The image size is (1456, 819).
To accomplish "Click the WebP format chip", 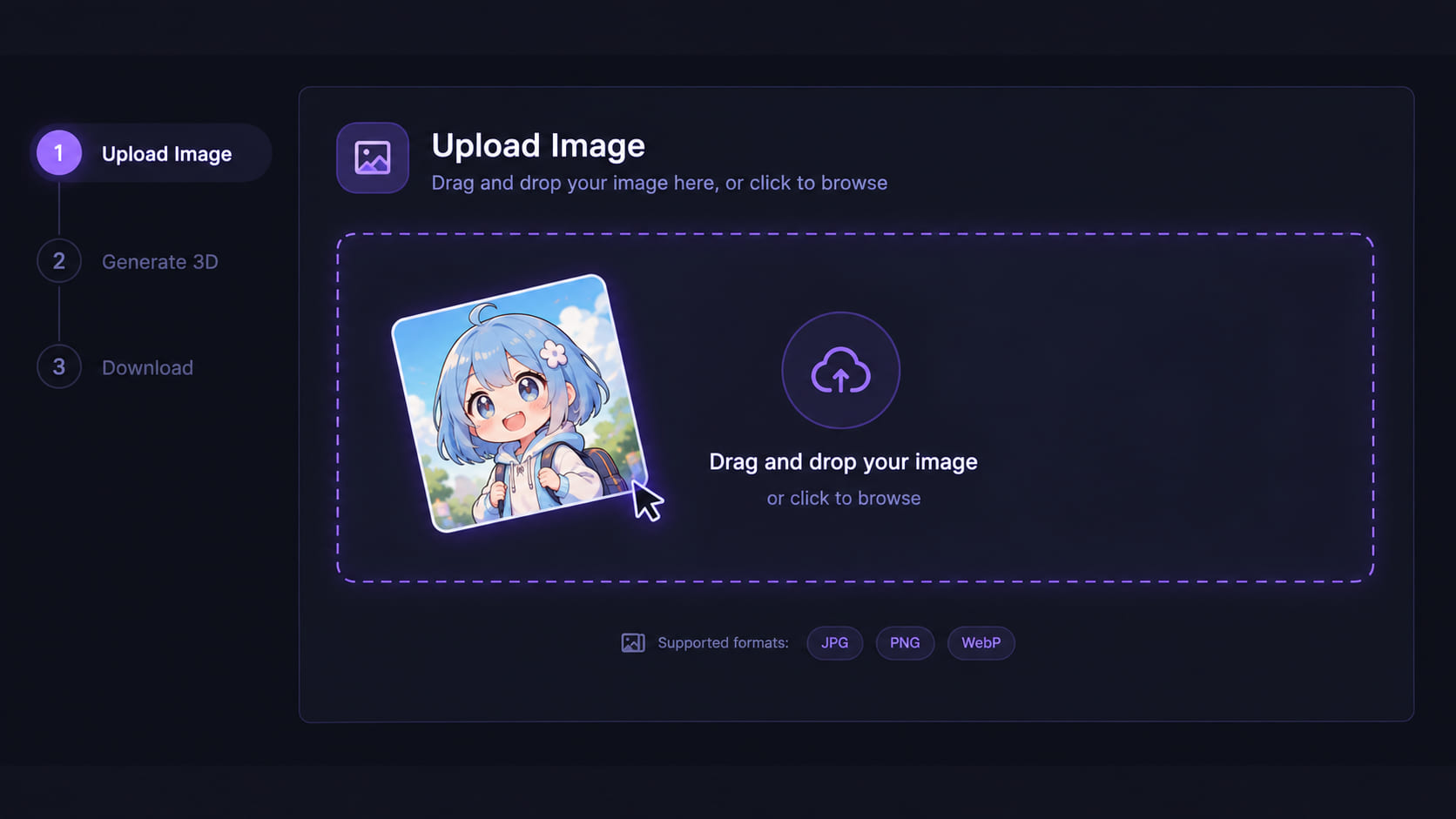I will (981, 643).
